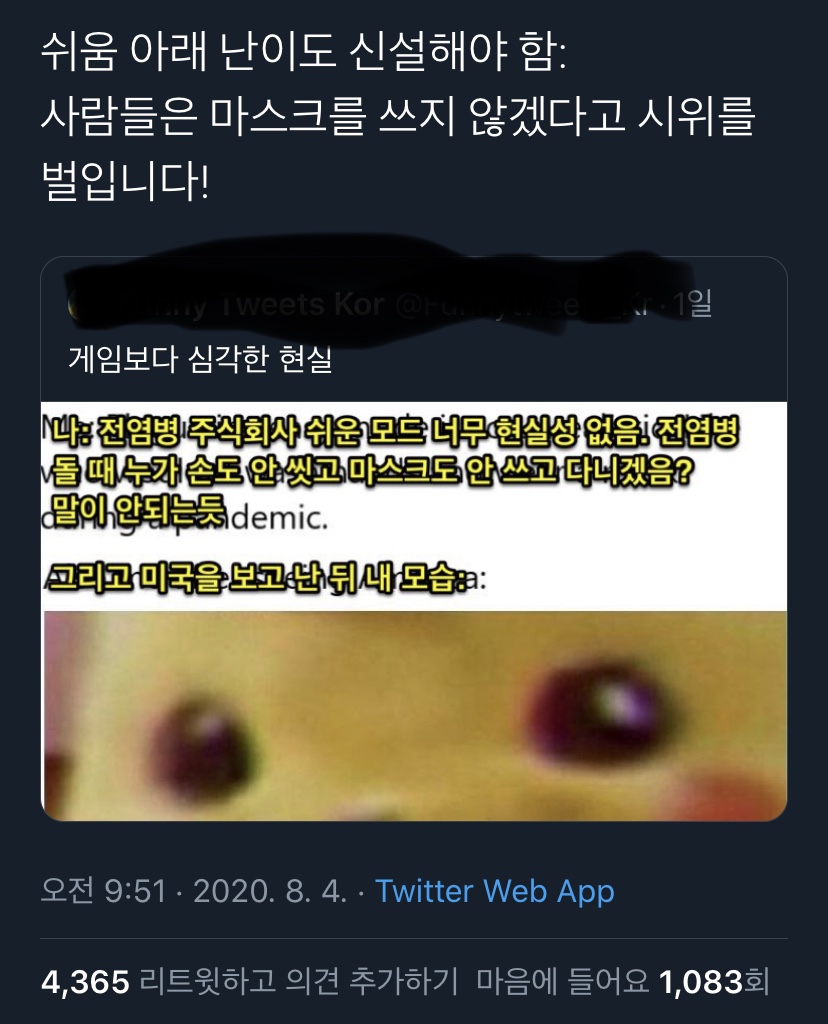828x1024 pixels.
Task: Open quoted tweet caption 게임보다 심각한 현실
Action: coord(200,359)
